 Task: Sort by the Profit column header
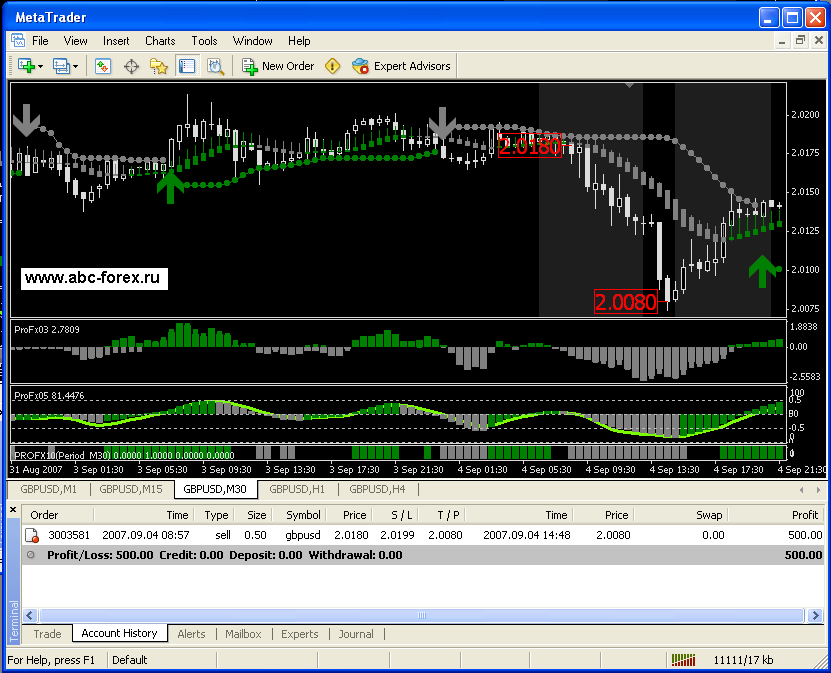(777, 515)
